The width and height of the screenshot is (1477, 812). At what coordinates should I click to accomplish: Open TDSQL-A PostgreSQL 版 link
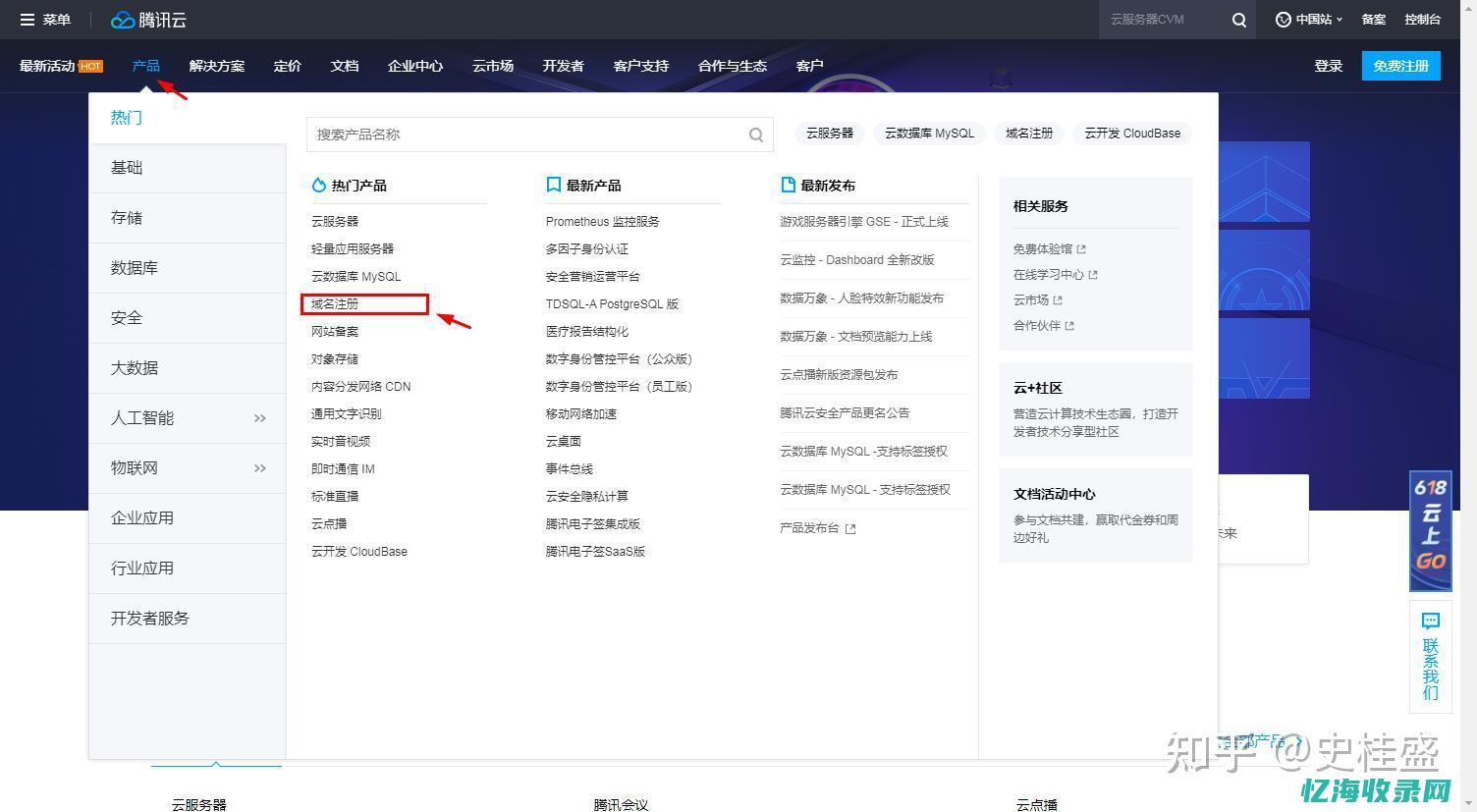click(612, 304)
